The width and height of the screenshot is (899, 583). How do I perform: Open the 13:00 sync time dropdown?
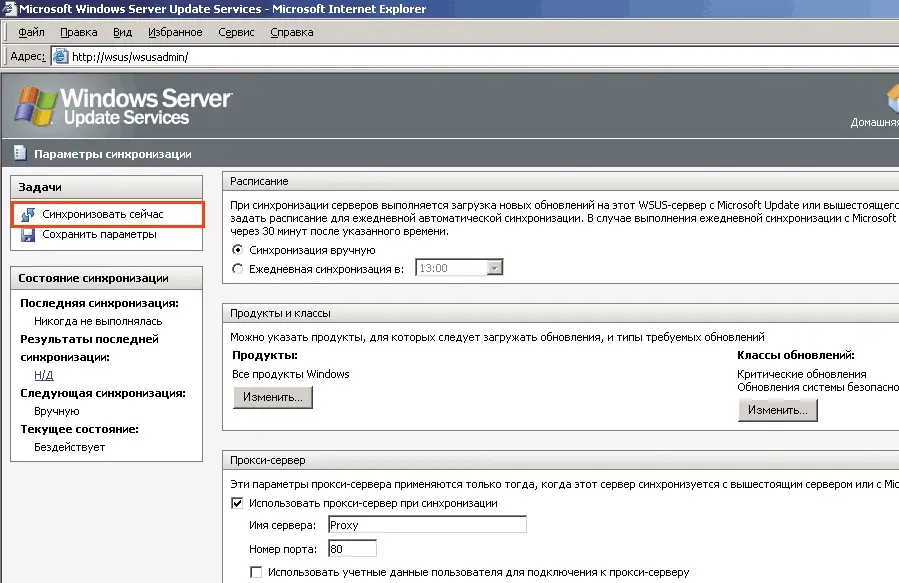[x=494, y=268]
